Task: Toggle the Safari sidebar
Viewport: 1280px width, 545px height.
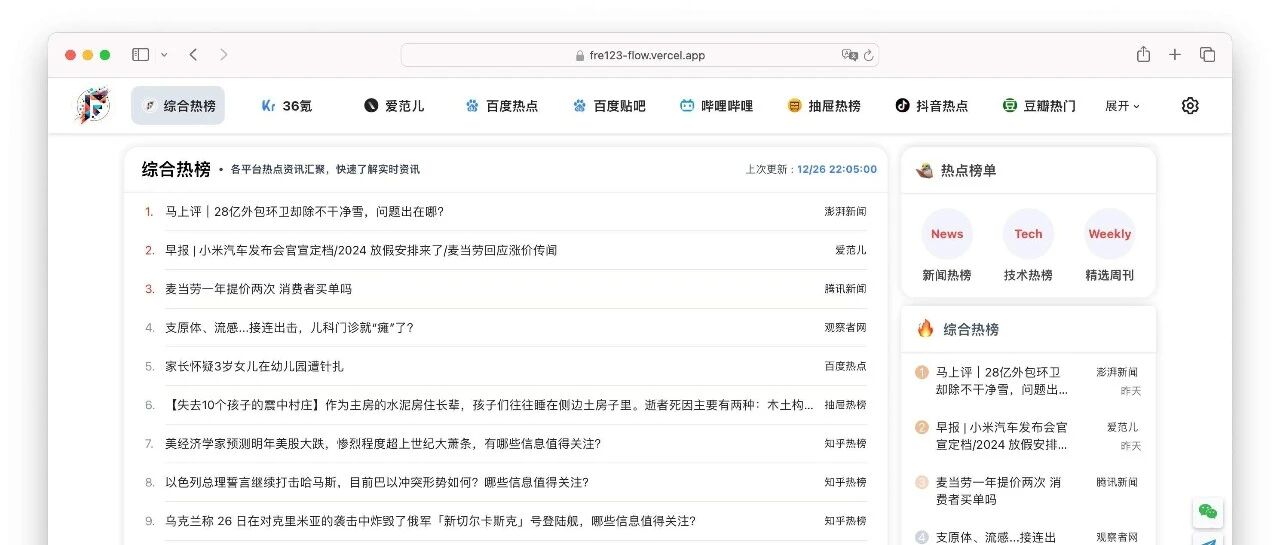Action: (x=140, y=55)
